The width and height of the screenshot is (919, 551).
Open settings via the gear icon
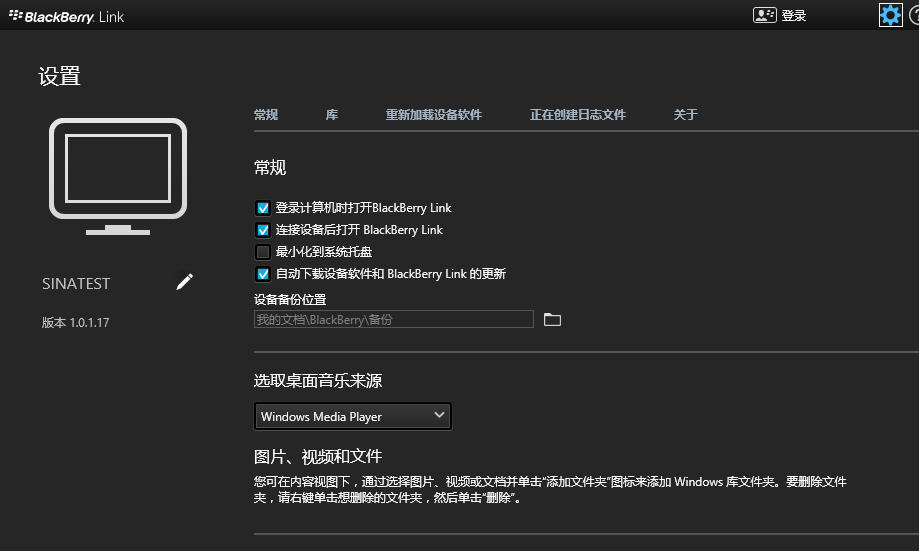pyautogui.click(x=890, y=15)
